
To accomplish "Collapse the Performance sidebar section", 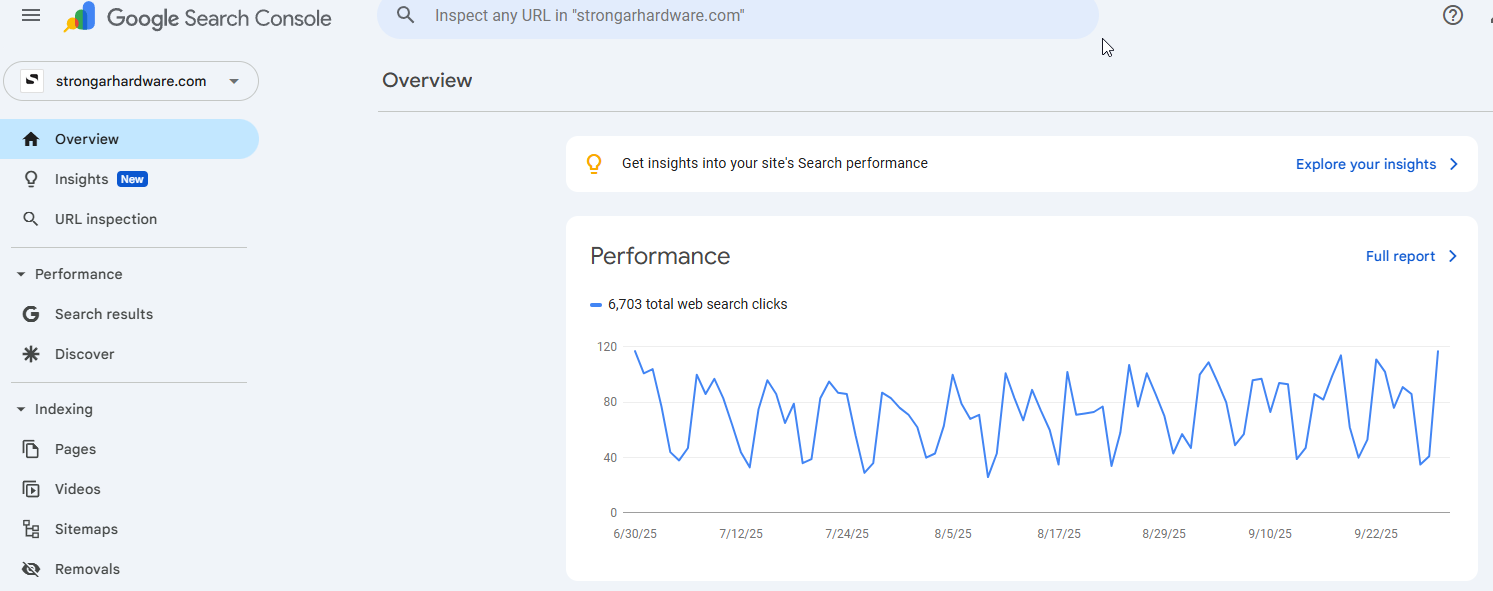I will pos(21,274).
